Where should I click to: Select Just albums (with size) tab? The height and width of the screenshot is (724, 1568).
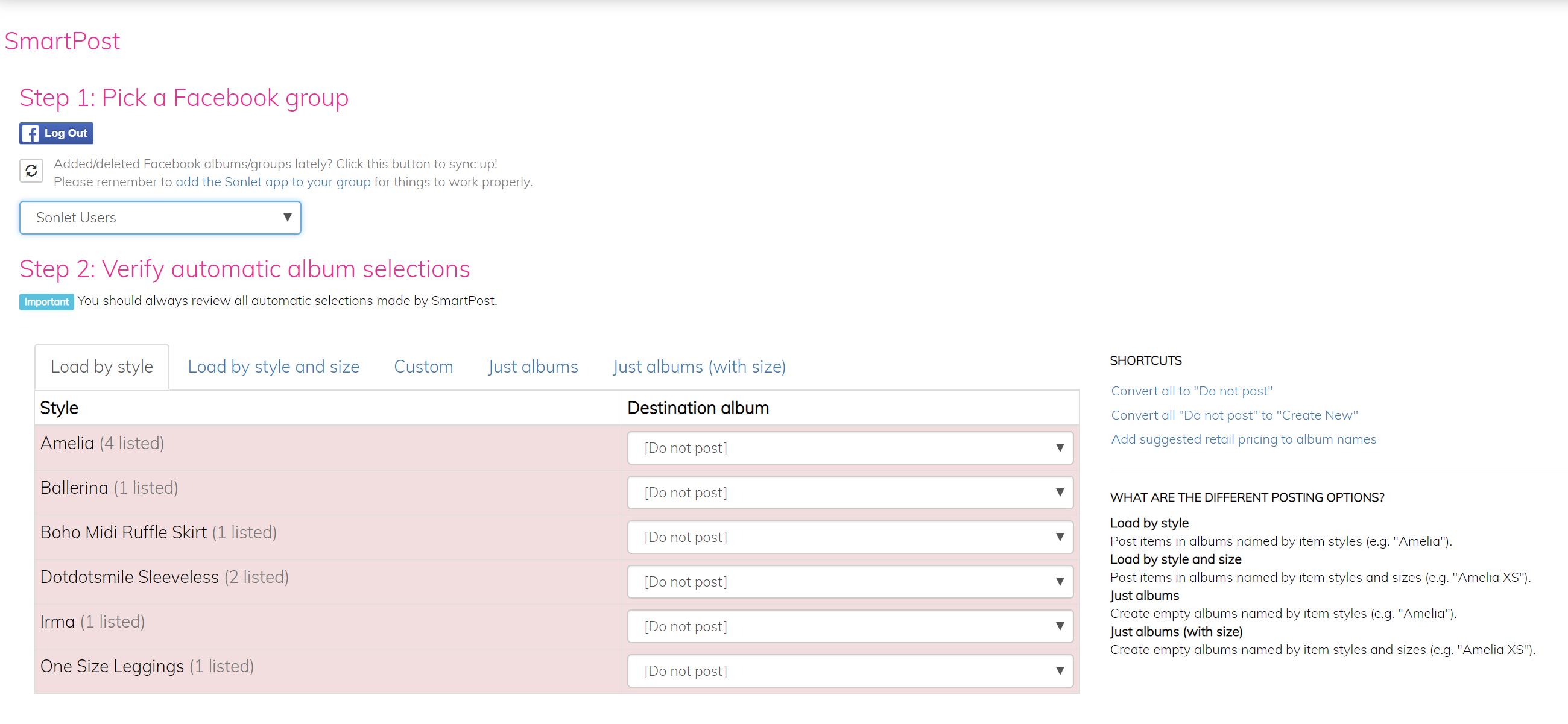699,367
